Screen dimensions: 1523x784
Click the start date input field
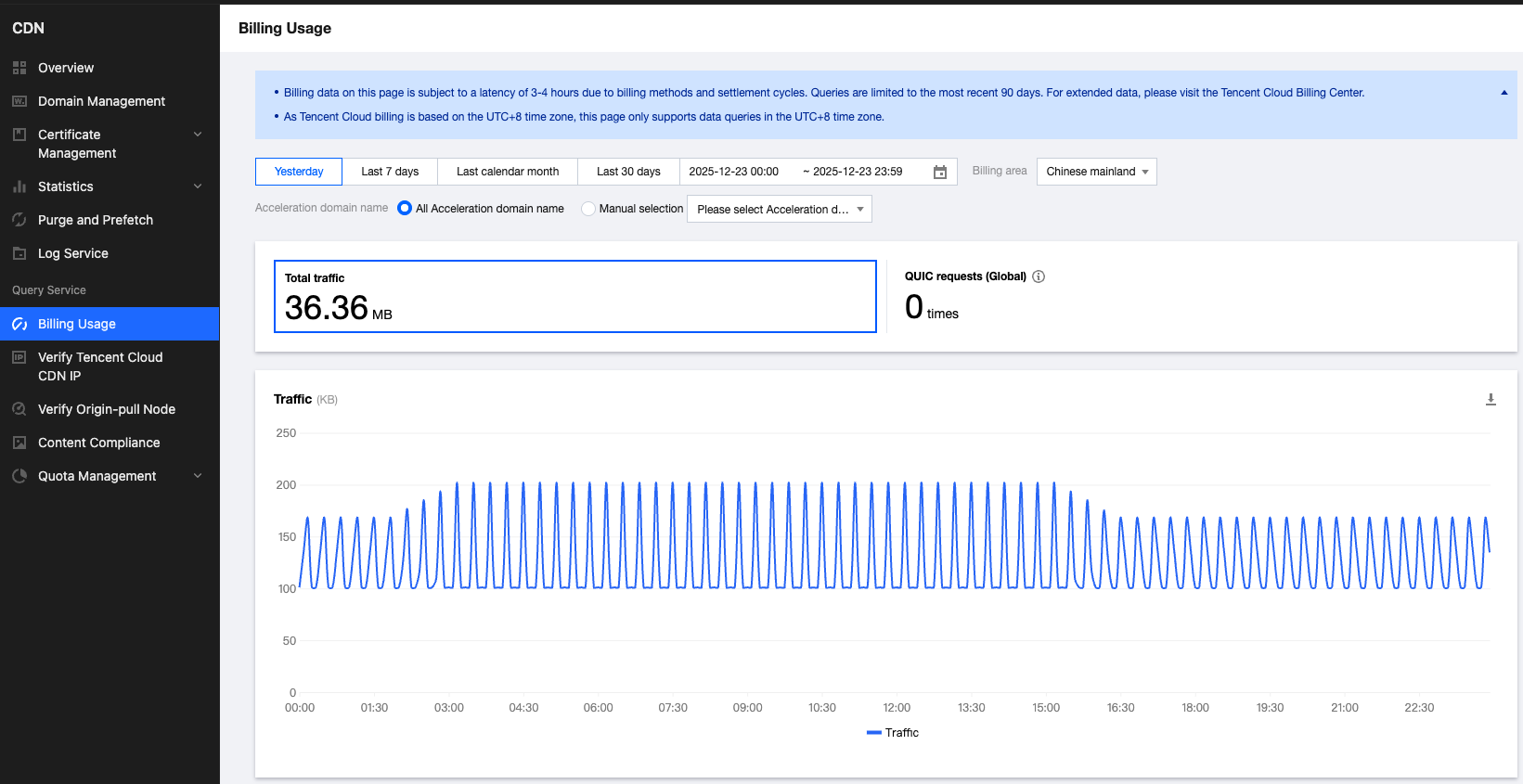tap(734, 172)
